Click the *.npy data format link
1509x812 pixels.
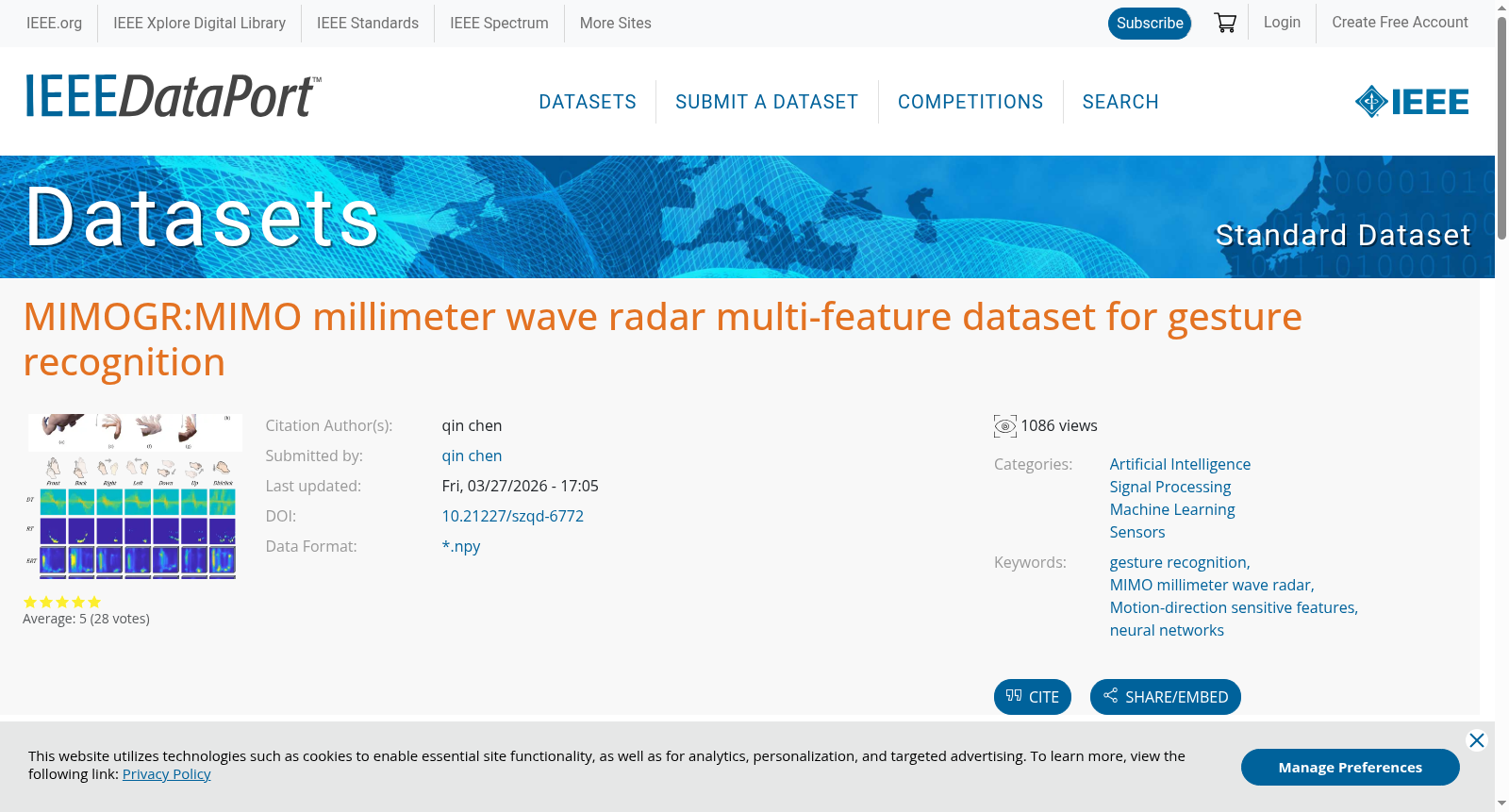click(461, 546)
